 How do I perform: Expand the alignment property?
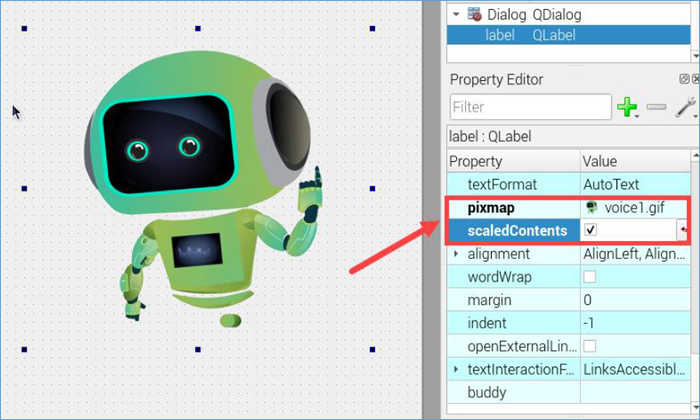coord(456,254)
